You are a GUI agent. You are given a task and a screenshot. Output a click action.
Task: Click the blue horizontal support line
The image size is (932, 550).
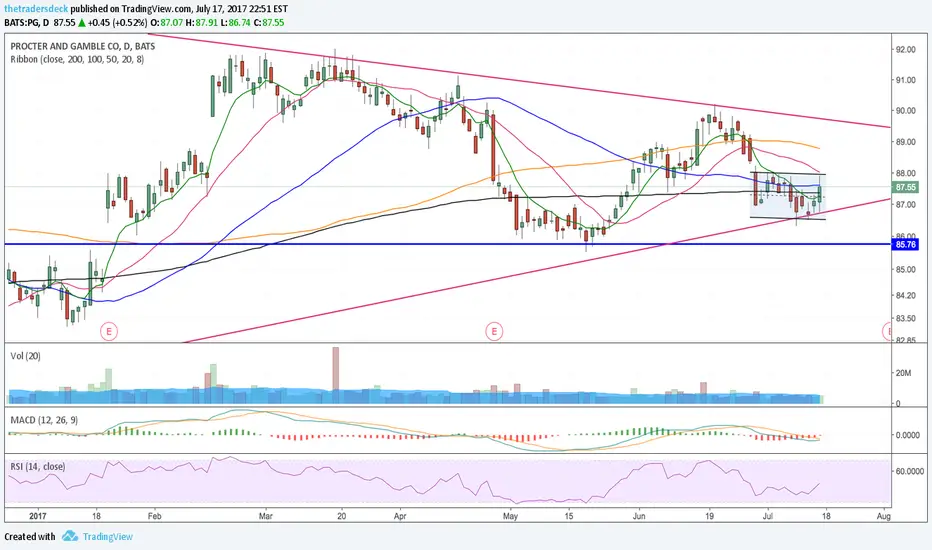(446, 244)
